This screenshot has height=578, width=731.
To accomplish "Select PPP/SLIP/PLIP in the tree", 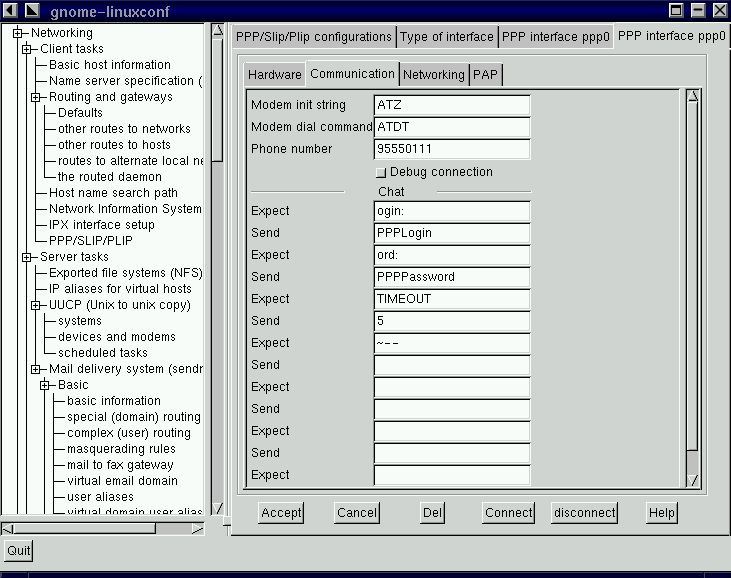I will tap(90, 241).
